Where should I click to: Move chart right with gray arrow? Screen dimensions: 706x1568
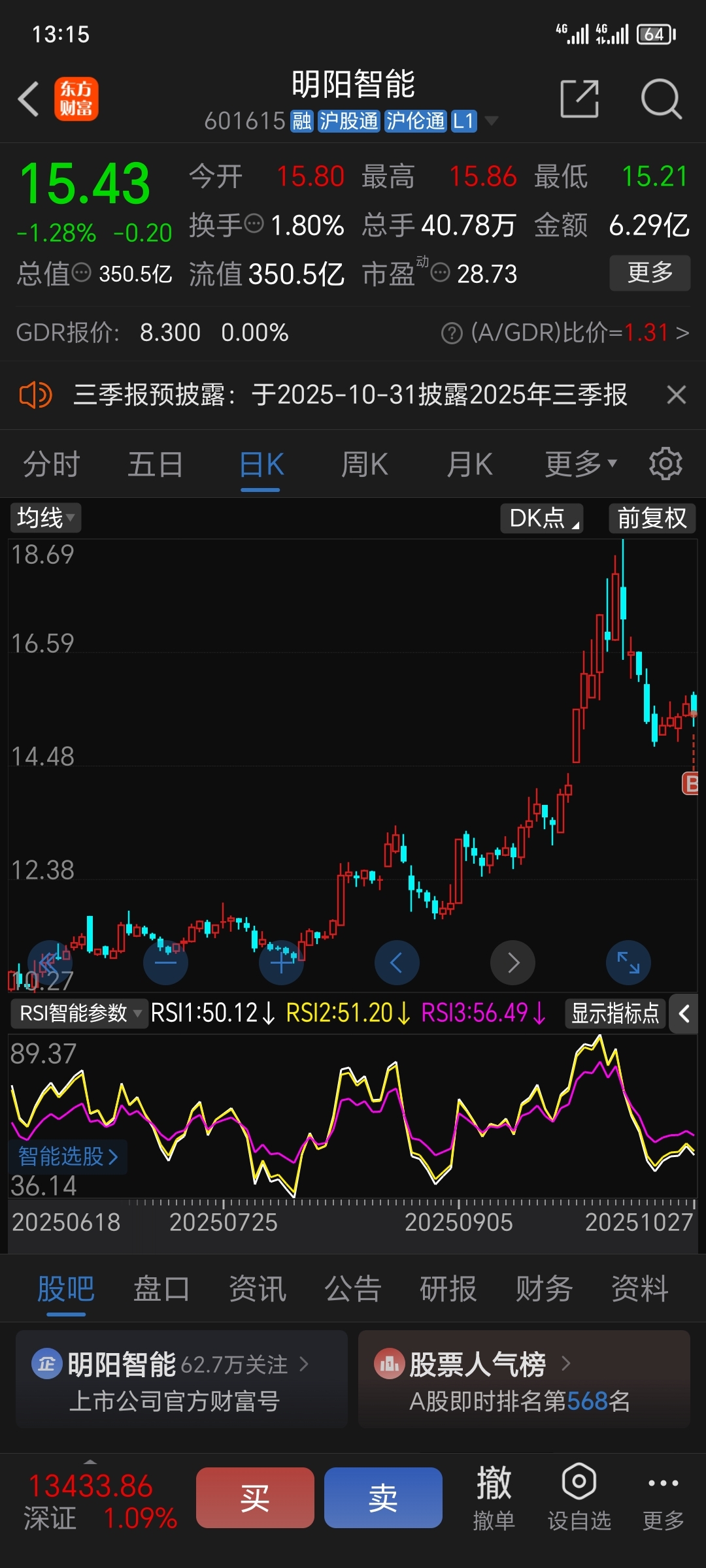pos(513,962)
